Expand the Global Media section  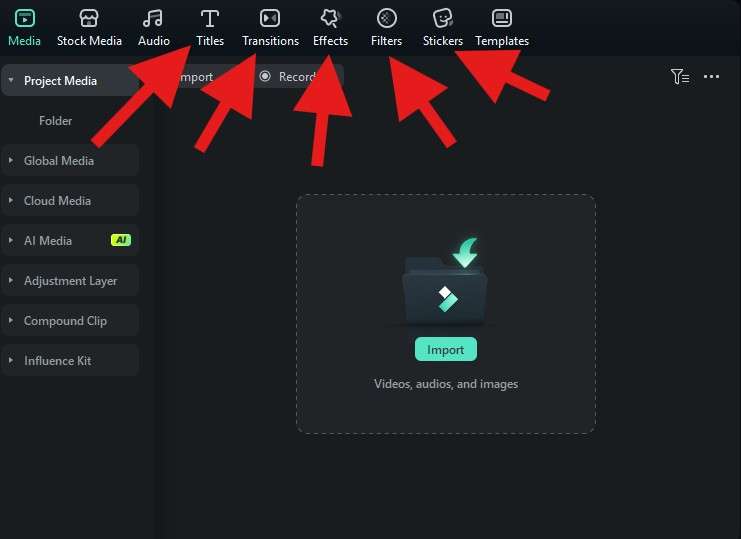[x=11, y=161]
